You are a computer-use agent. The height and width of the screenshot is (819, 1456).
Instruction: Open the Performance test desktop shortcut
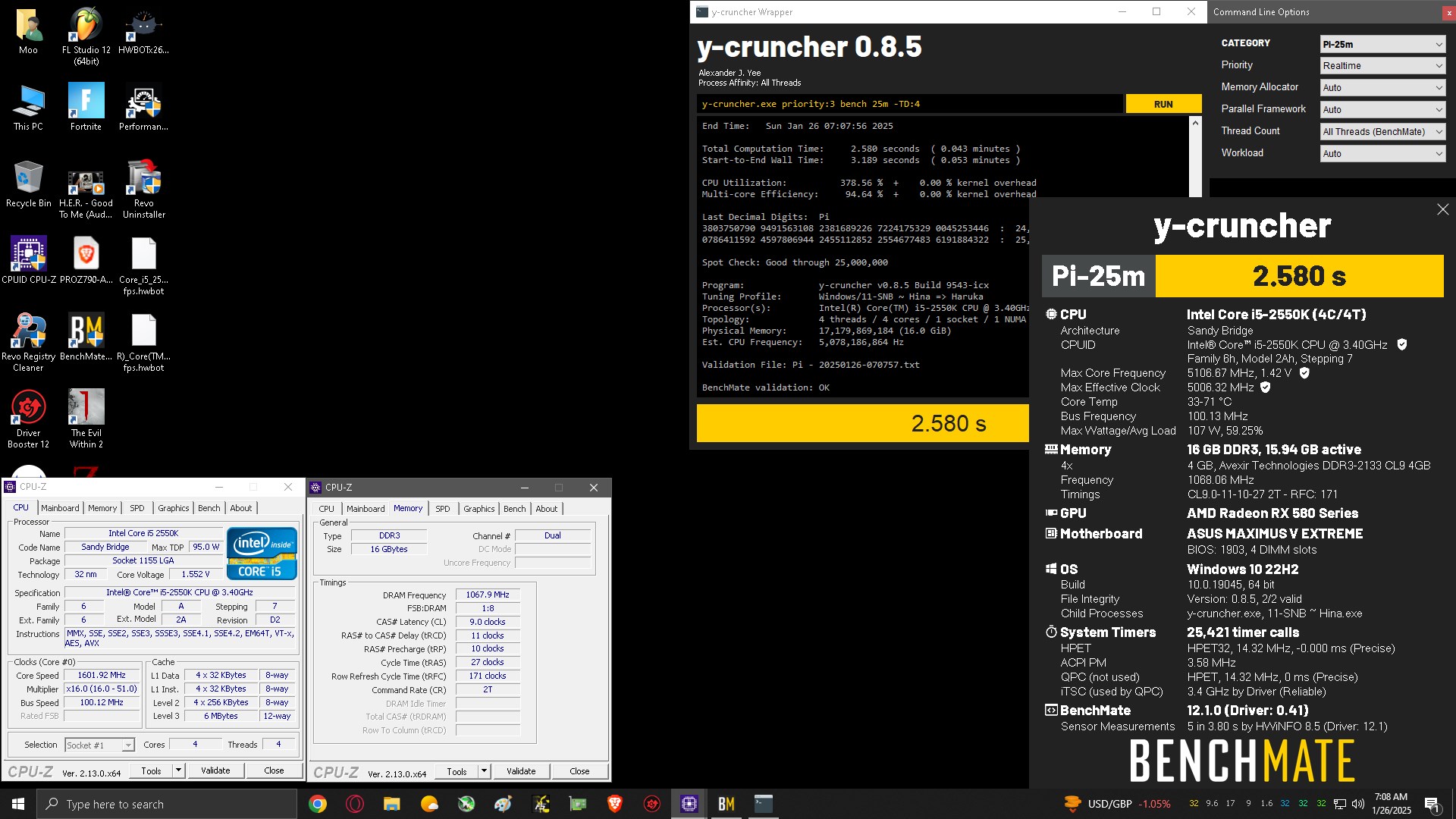coord(143,107)
